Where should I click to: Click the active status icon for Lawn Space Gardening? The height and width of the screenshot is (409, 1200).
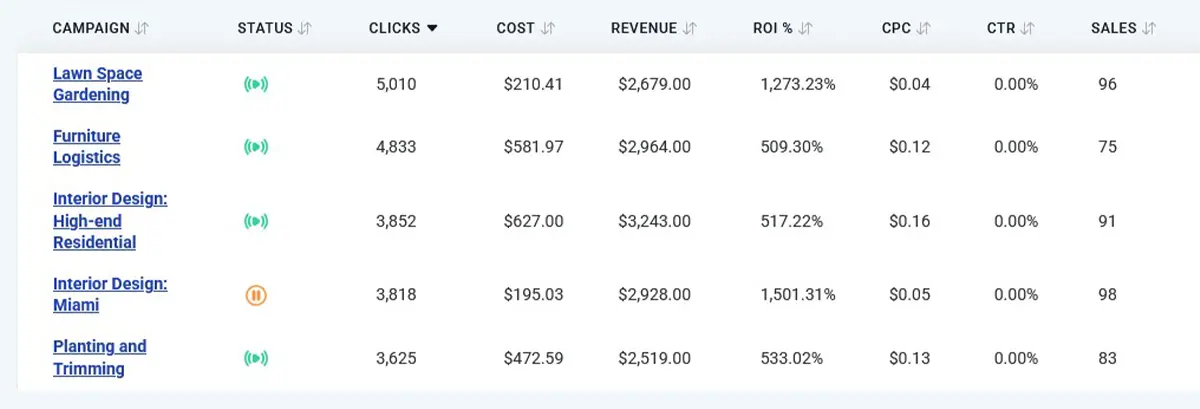click(x=256, y=85)
